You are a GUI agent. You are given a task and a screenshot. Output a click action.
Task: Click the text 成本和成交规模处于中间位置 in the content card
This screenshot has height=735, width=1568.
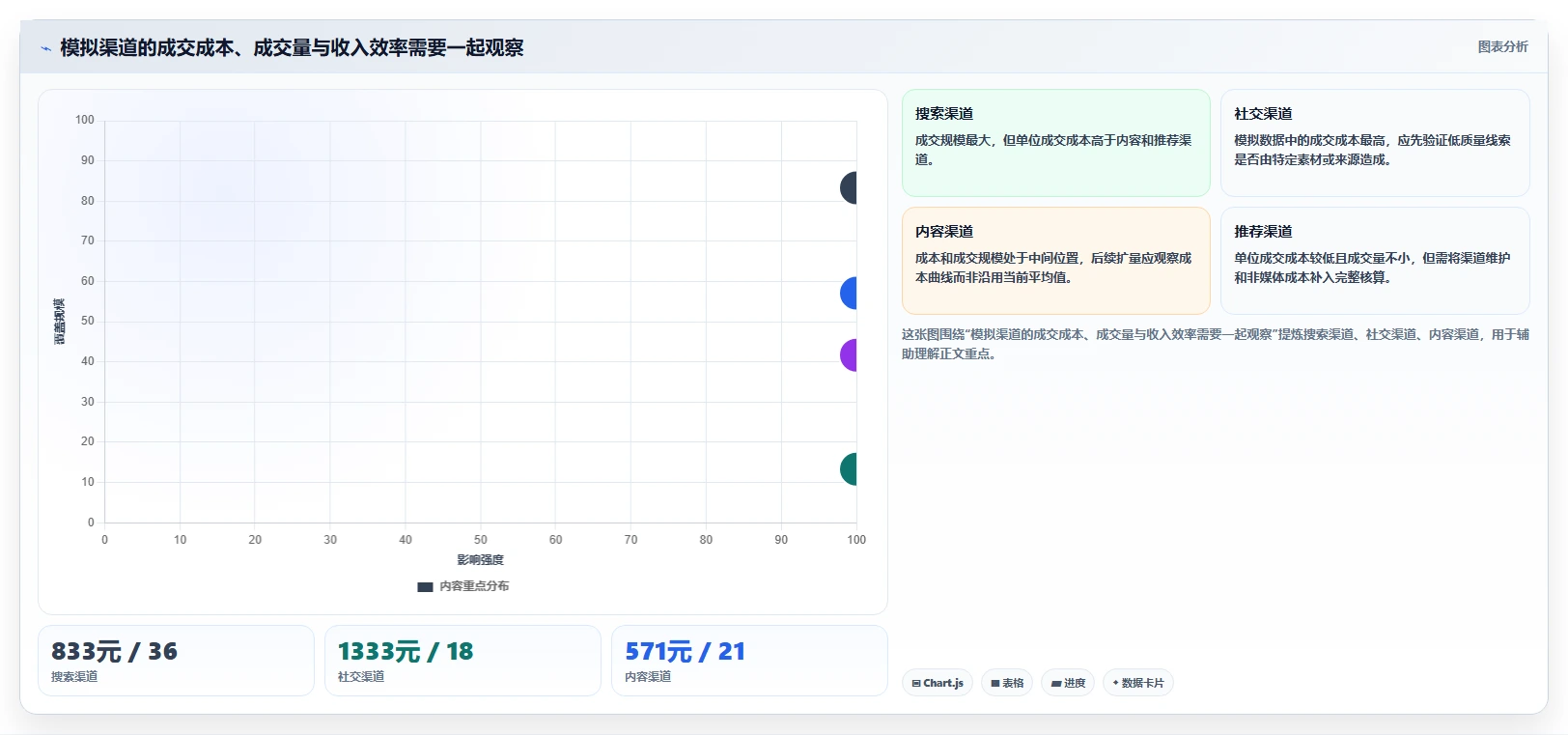tap(997, 258)
